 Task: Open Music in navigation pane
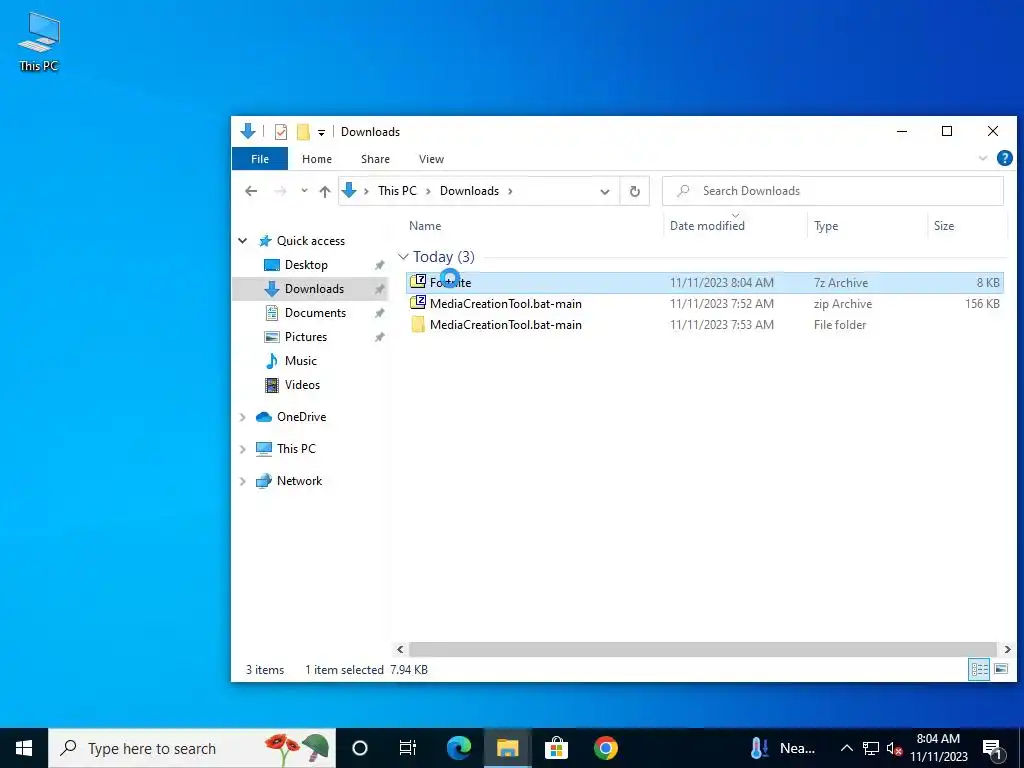pyautogui.click(x=300, y=360)
